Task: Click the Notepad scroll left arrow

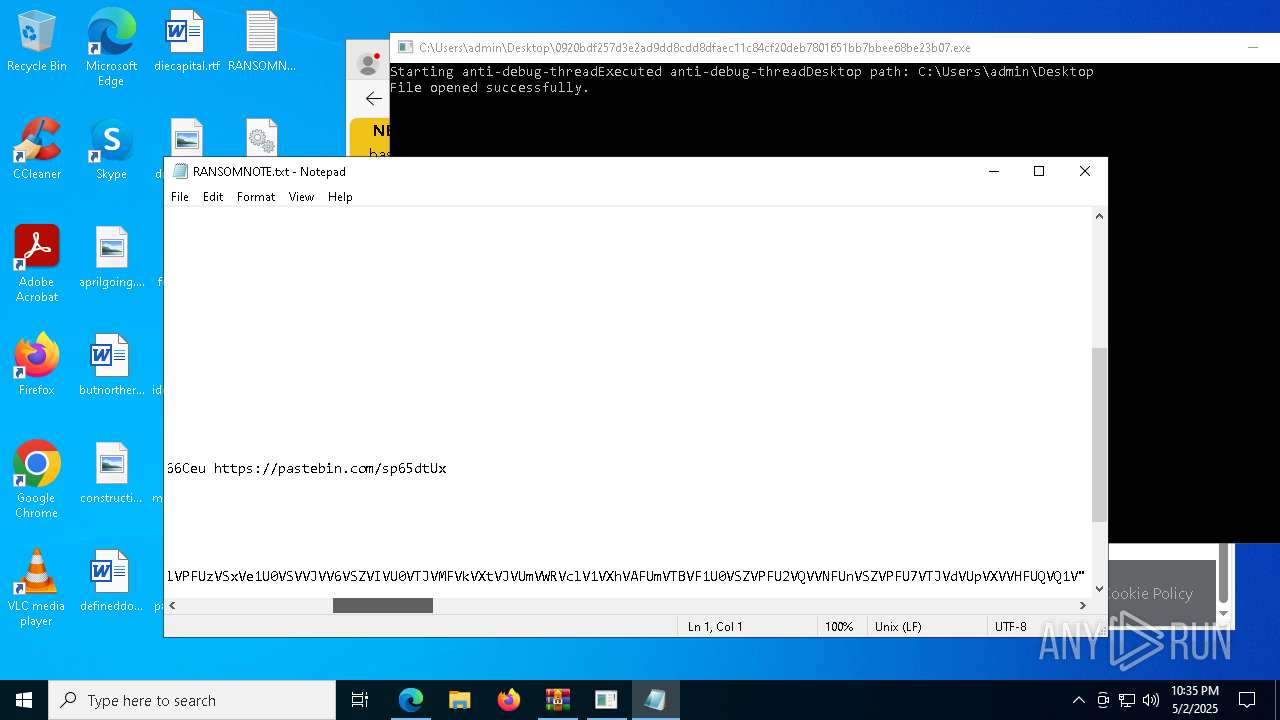Action: point(173,605)
